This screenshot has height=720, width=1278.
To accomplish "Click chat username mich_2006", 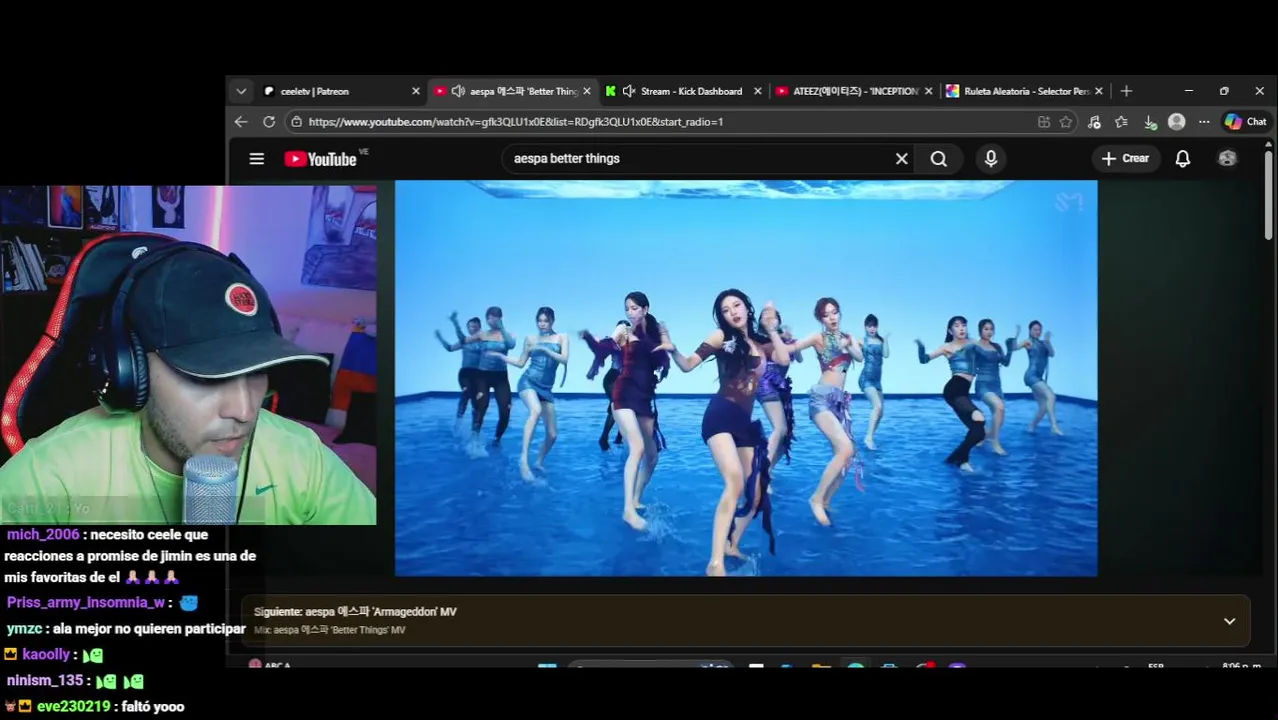I will pos(43,534).
